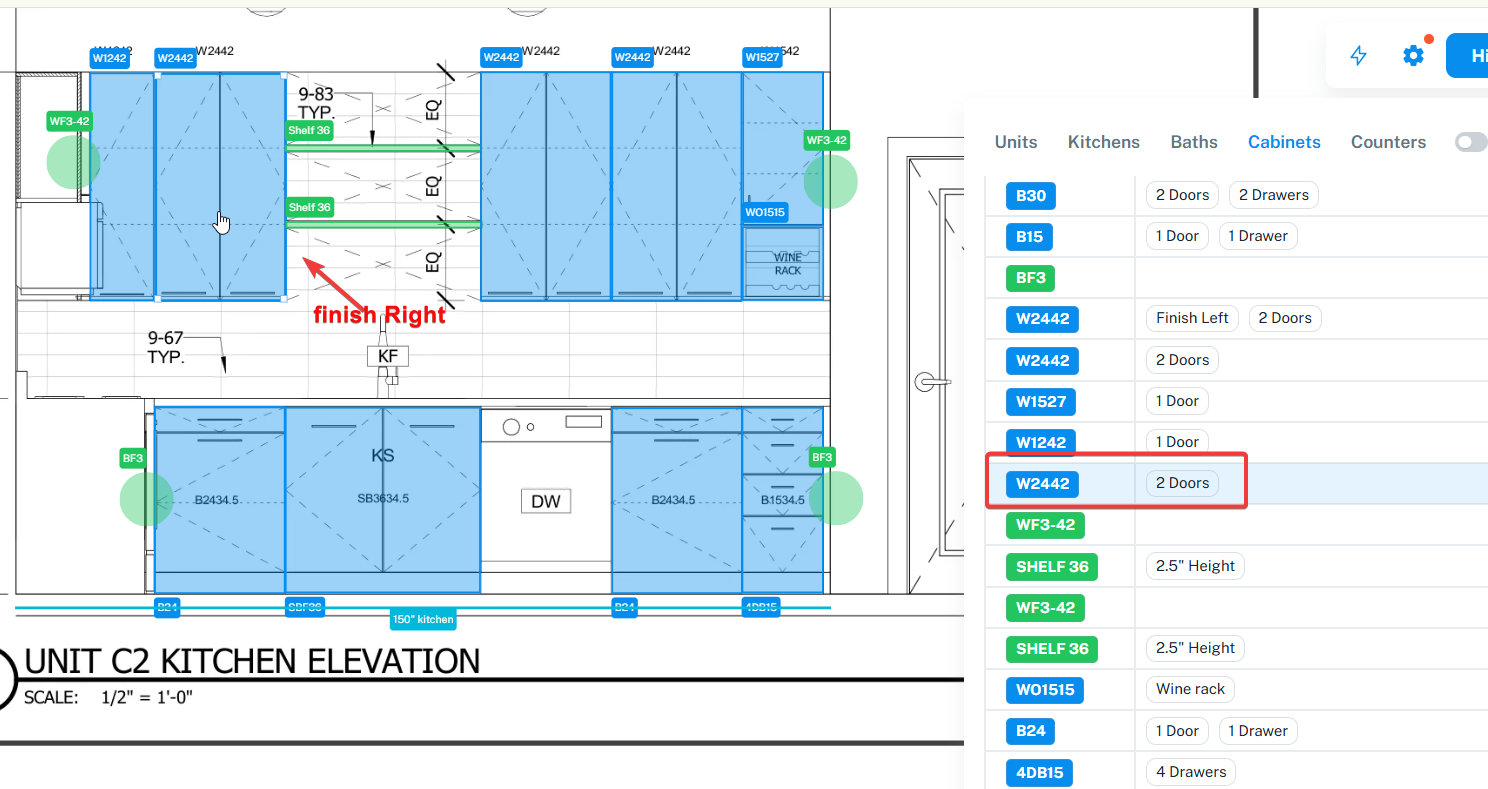
Task: Click the B24 badge in the list
Action: 1030,730
